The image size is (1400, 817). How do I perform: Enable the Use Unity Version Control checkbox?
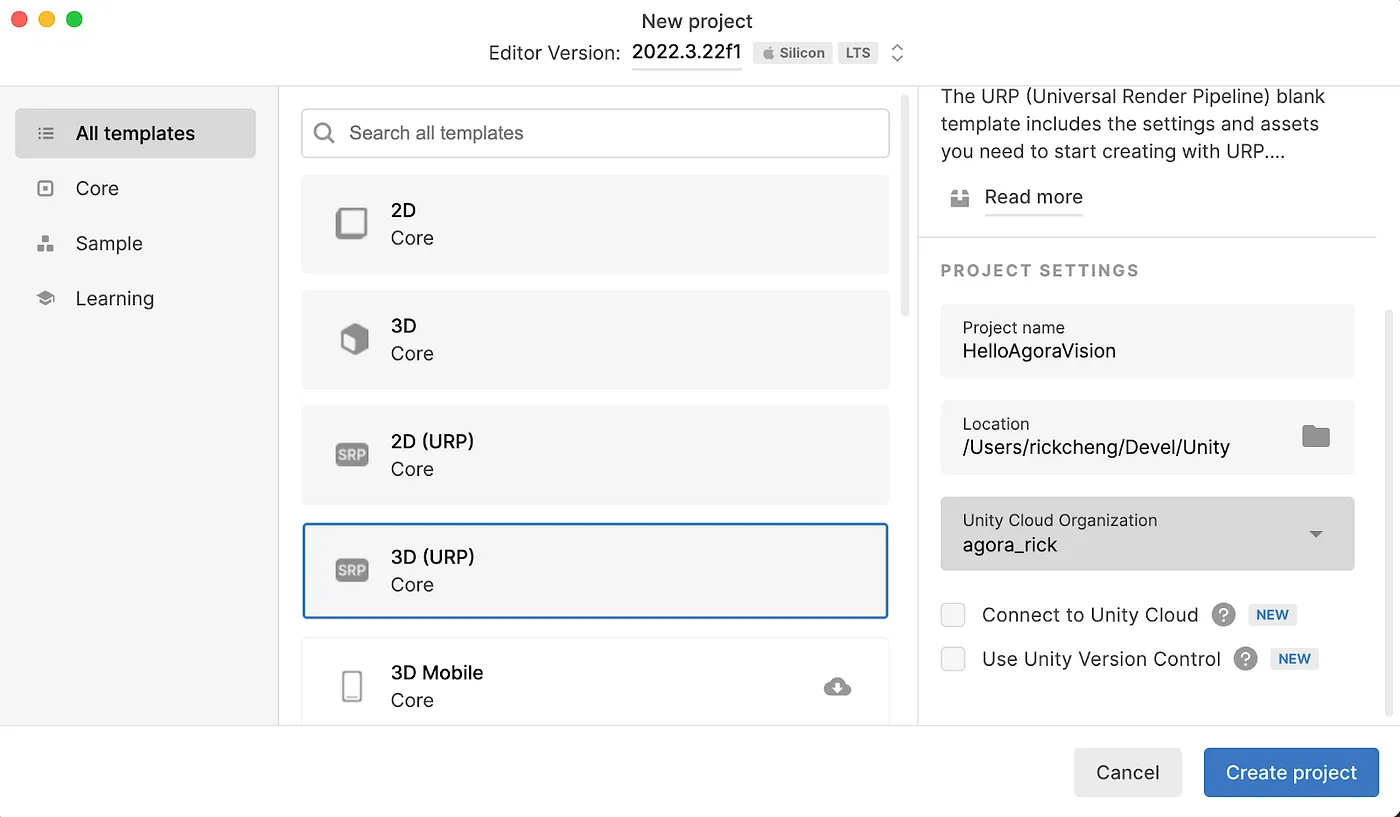[953, 659]
